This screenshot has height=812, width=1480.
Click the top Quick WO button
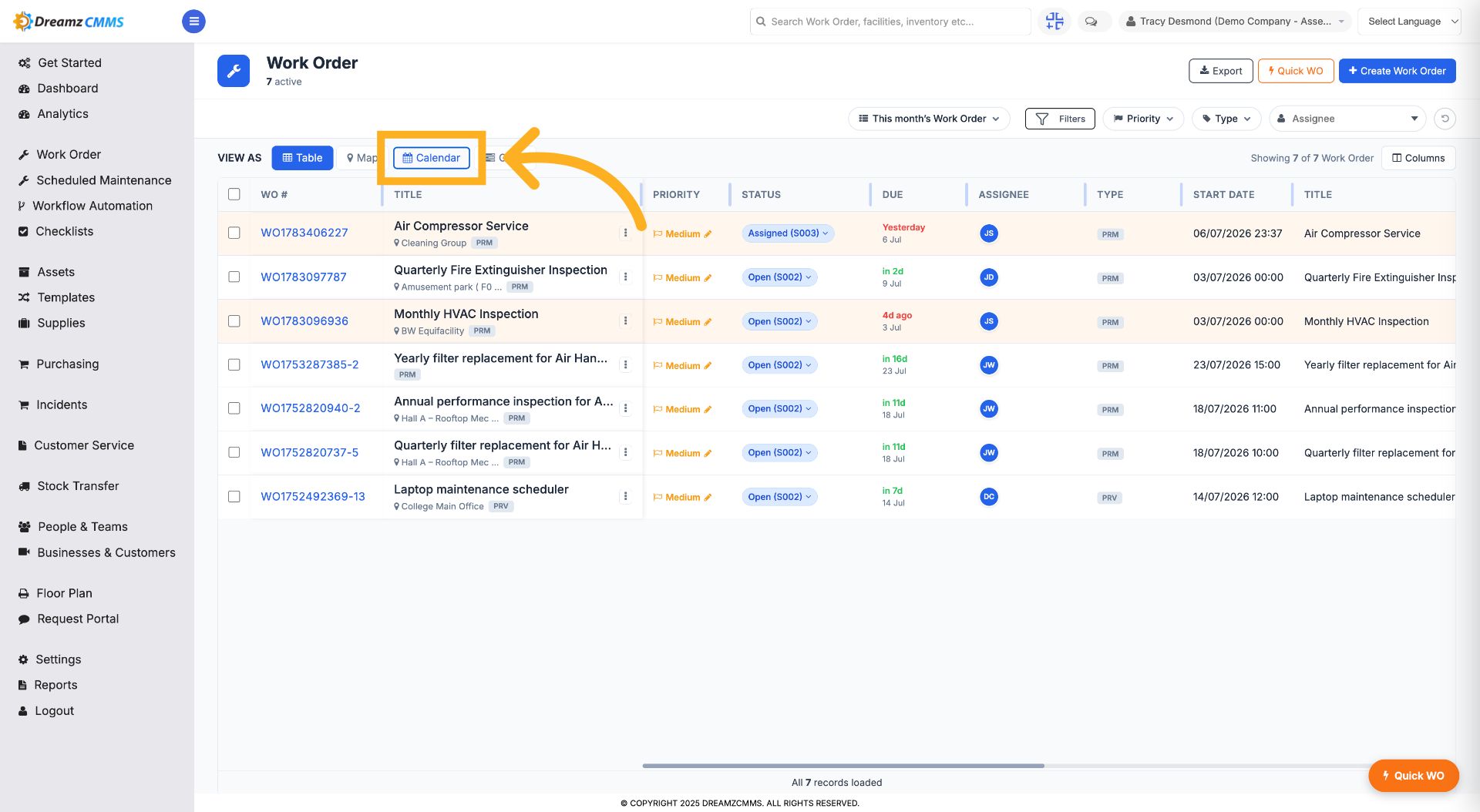[1296, 71]
